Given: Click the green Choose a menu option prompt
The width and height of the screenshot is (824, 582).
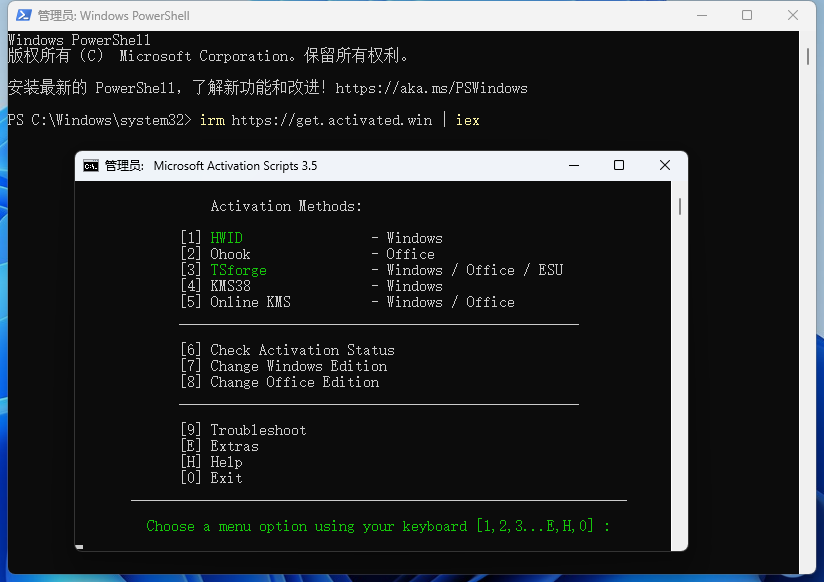Looking at the screenshot, I should [x=378, y=526].
